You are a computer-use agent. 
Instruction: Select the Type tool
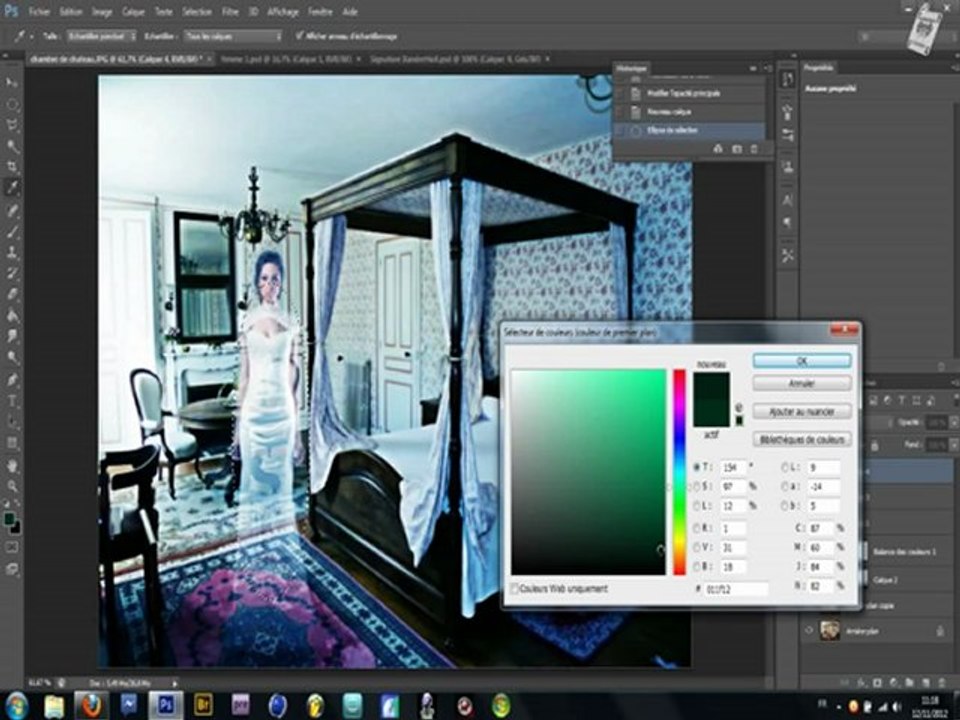click(x=12, y=402)
